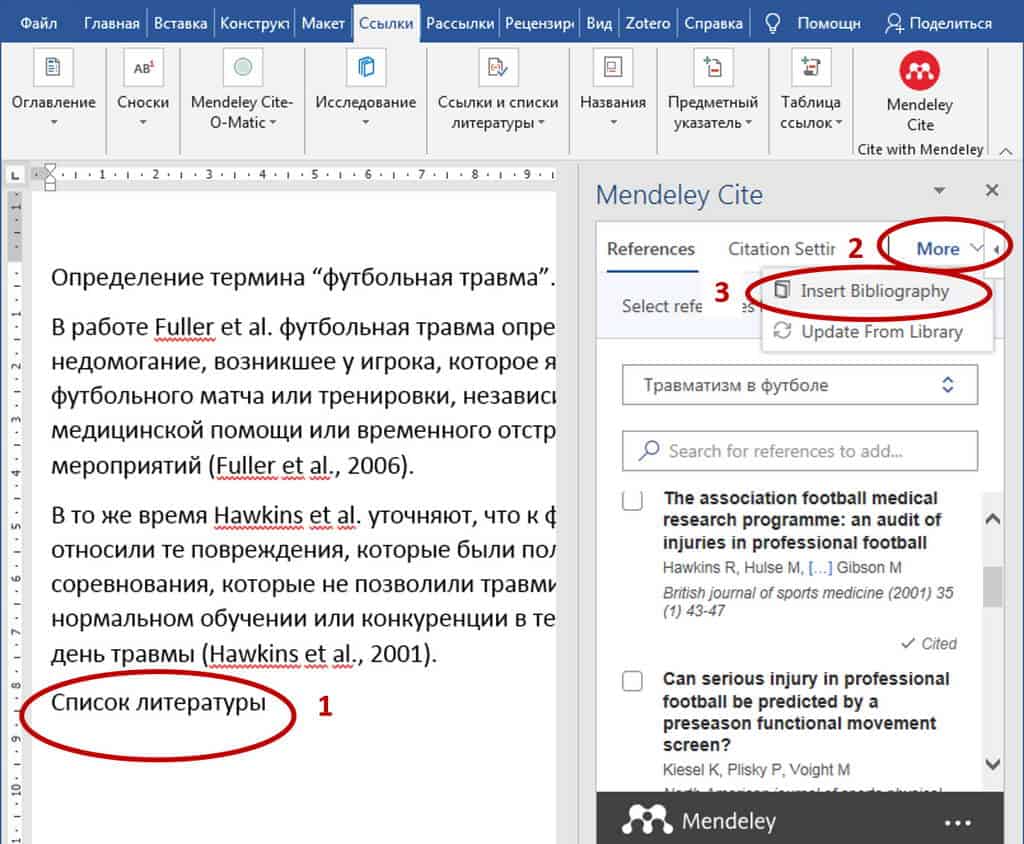
Task: Launch the red Mendeley Cite icon
Action: click(920, 71)
